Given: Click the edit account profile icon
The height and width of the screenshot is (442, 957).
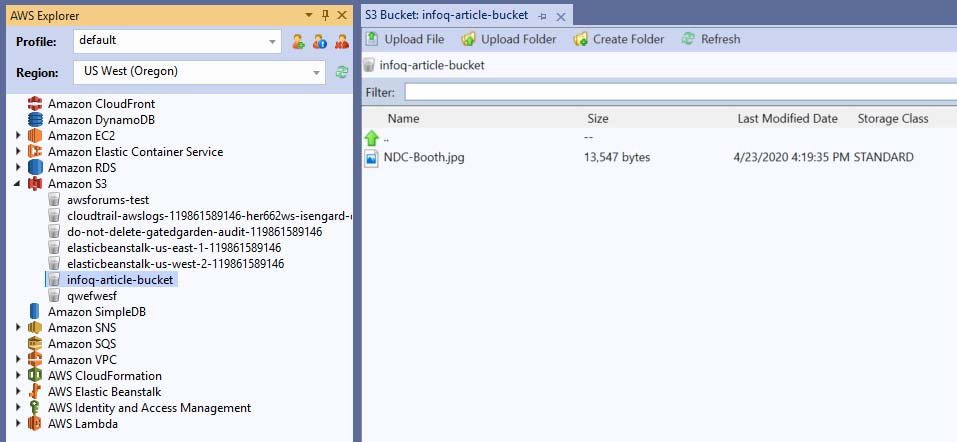Looking at the screenshot, I should 320,42.
